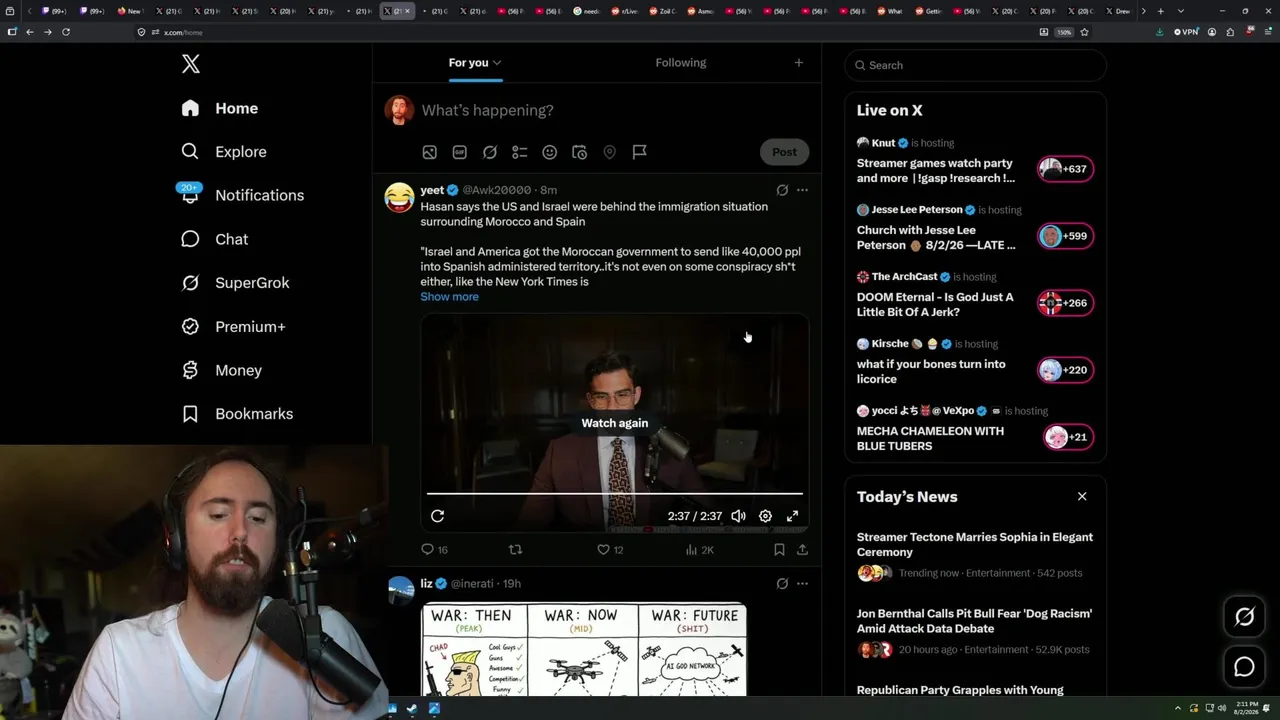Like yeet's post
This screenshot has width=1280, height=720.
pyautogui.click(x=610, y=550)
